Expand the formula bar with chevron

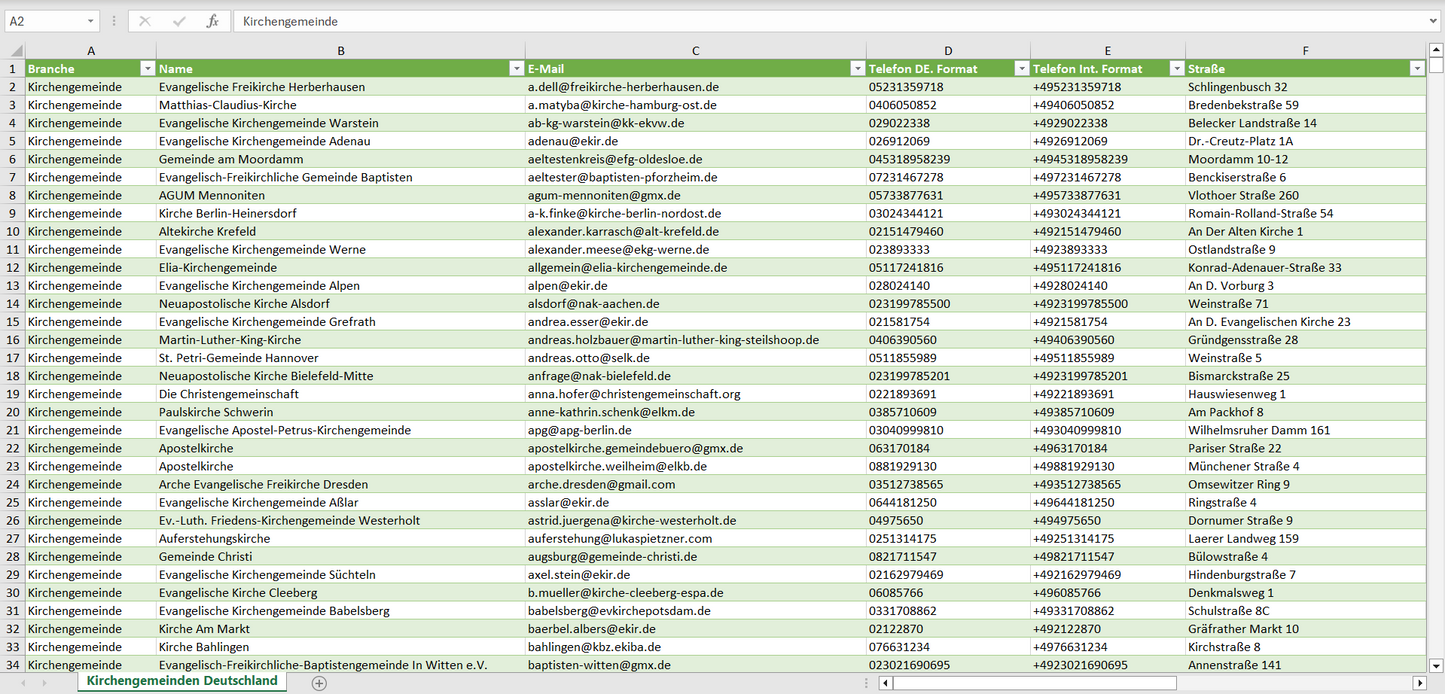(1434, 21)
